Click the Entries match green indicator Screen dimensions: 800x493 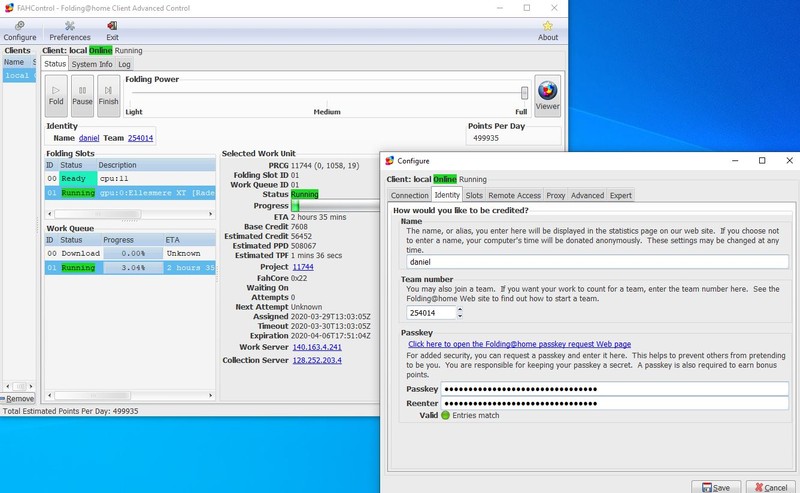point(445,415)
